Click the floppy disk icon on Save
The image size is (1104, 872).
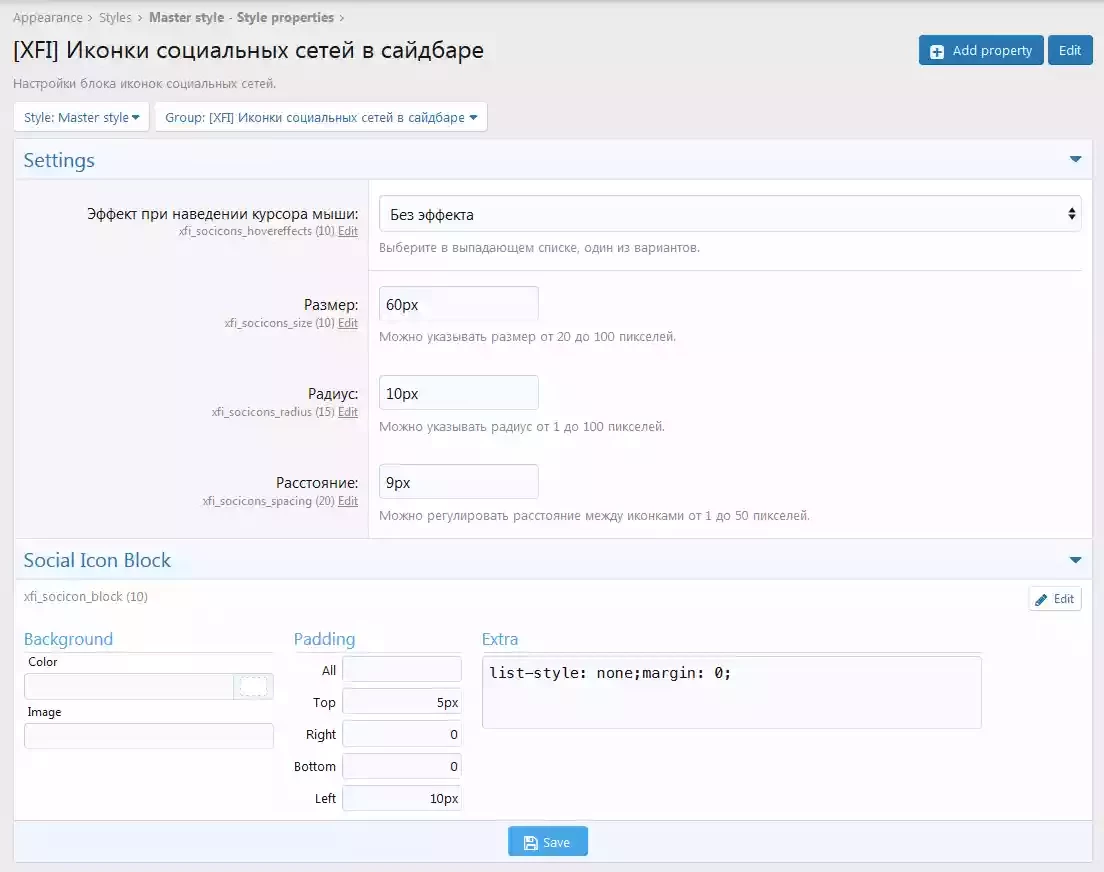(x=531, y=842)
